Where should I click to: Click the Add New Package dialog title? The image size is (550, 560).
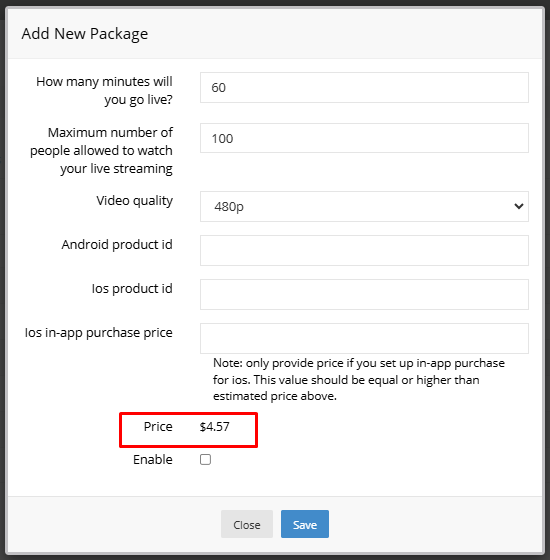(85, 34)
